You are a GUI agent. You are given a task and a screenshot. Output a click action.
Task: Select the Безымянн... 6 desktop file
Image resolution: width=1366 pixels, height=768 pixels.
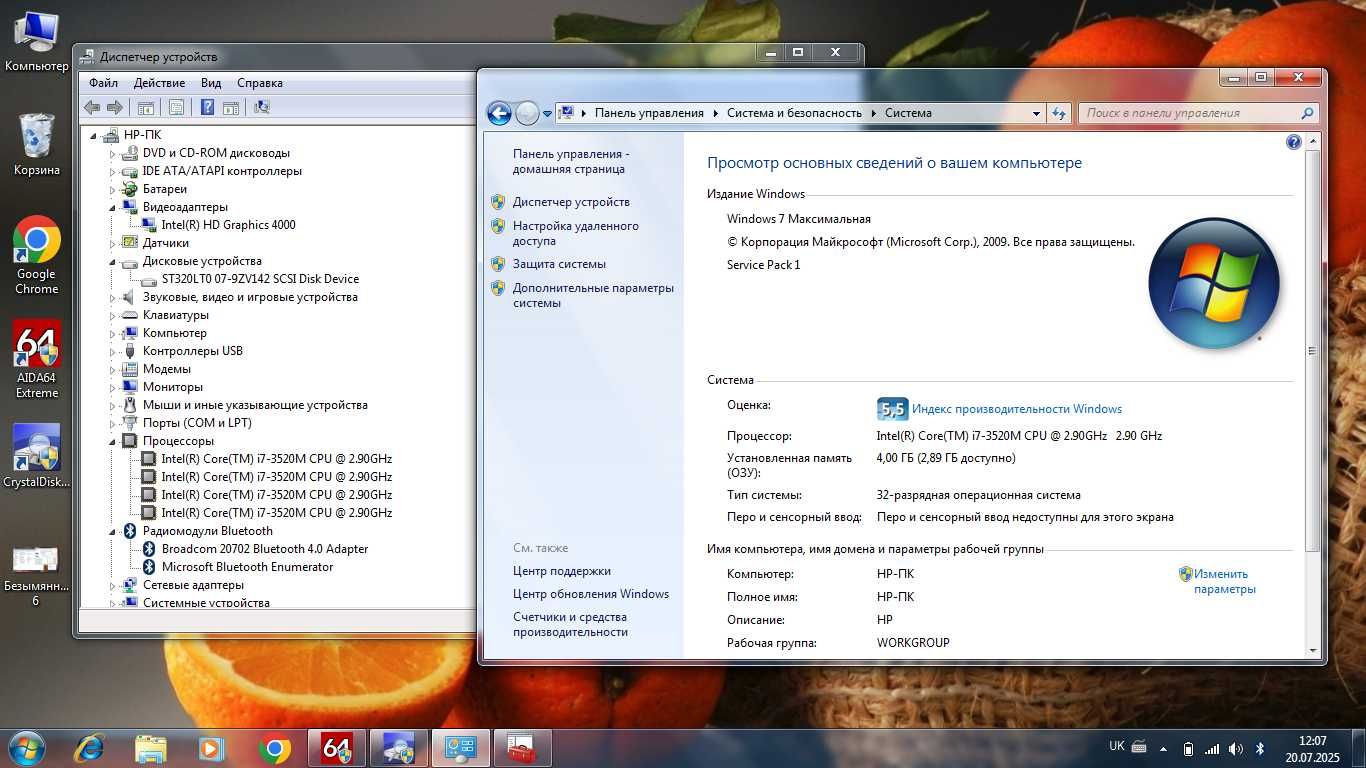pyautogui.click(x=37, y=575)
